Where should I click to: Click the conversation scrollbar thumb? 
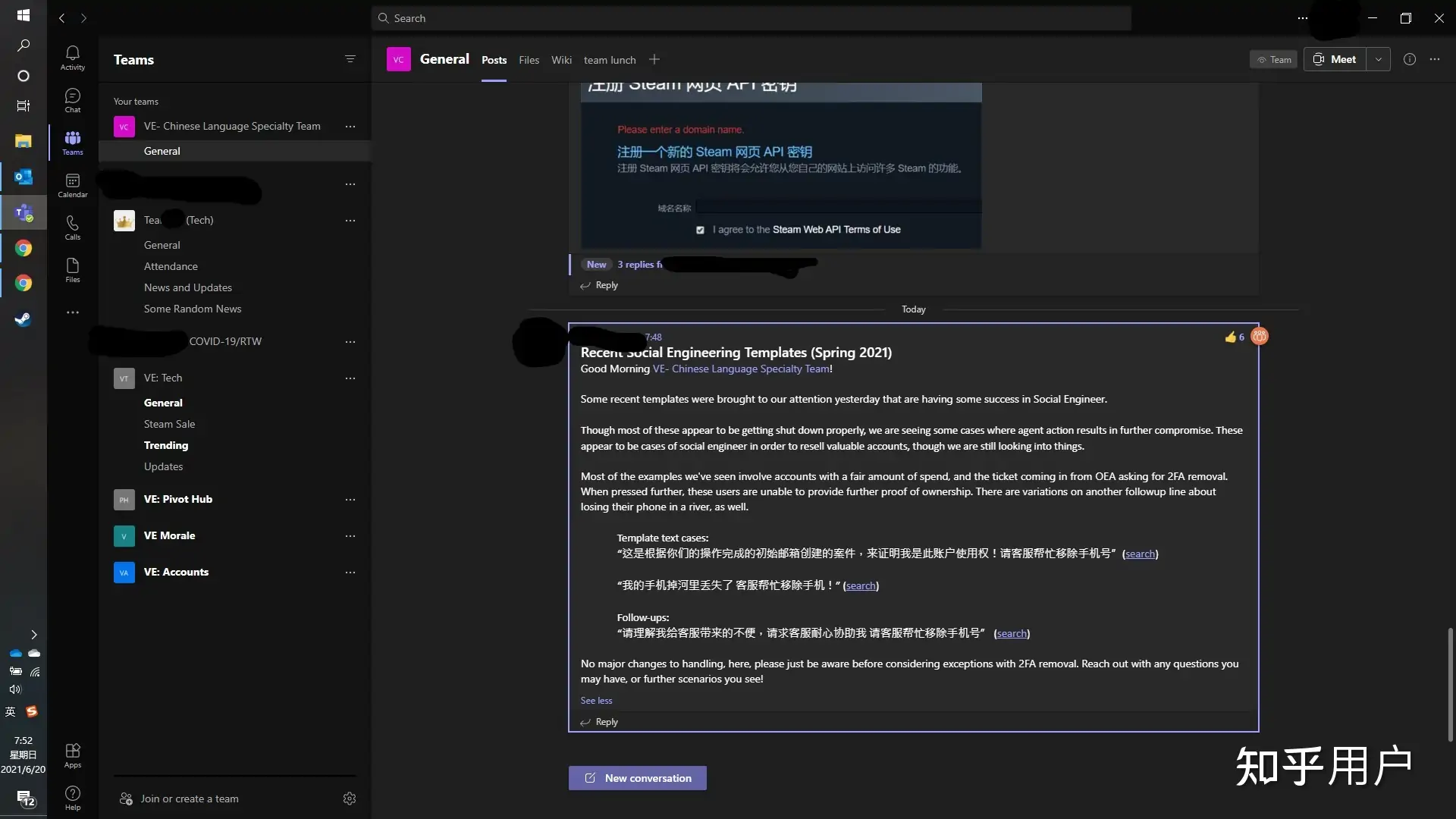1450,684
